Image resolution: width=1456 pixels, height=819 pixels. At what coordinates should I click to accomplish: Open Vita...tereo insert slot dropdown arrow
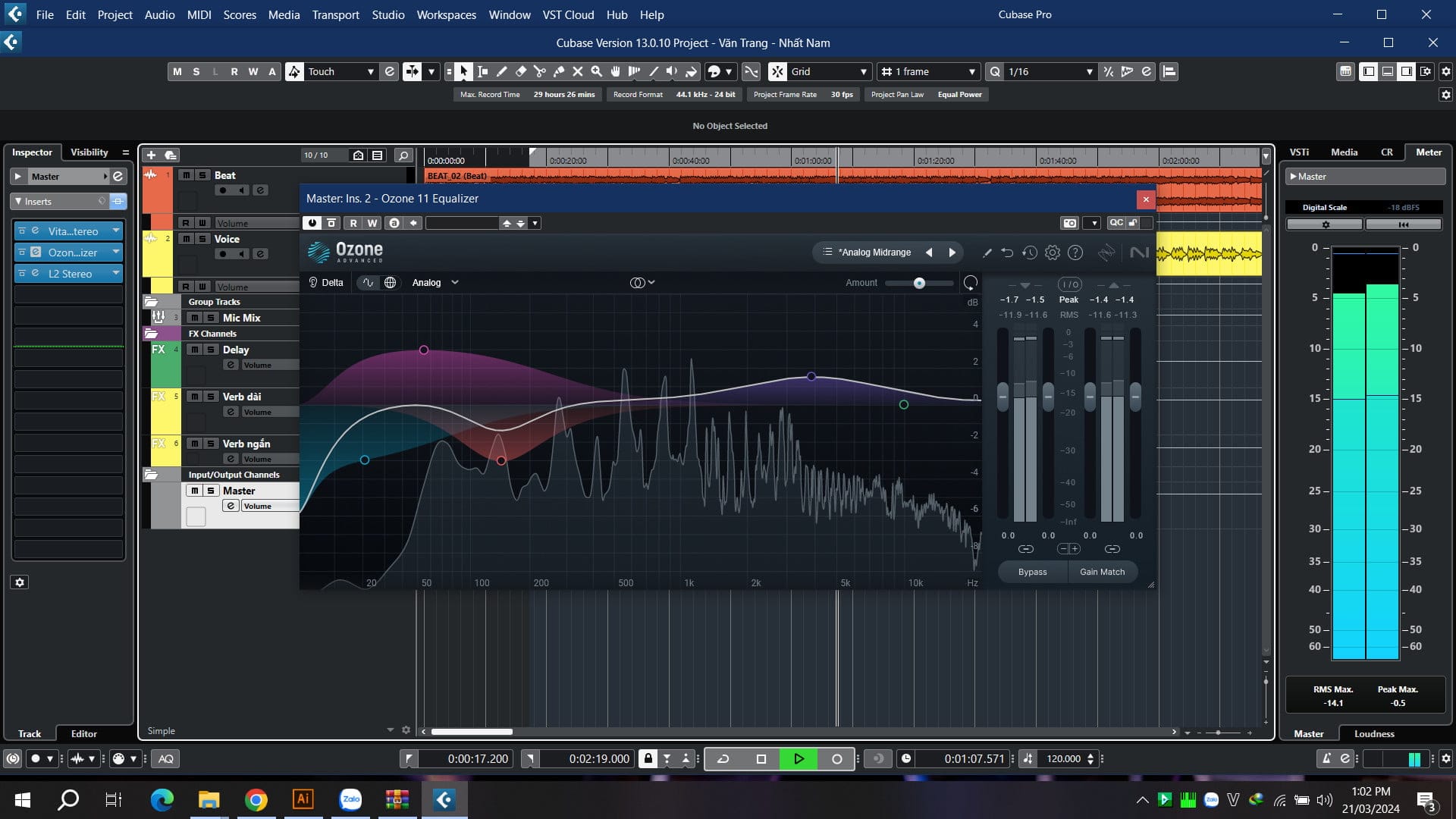click(x=116, y=231)
